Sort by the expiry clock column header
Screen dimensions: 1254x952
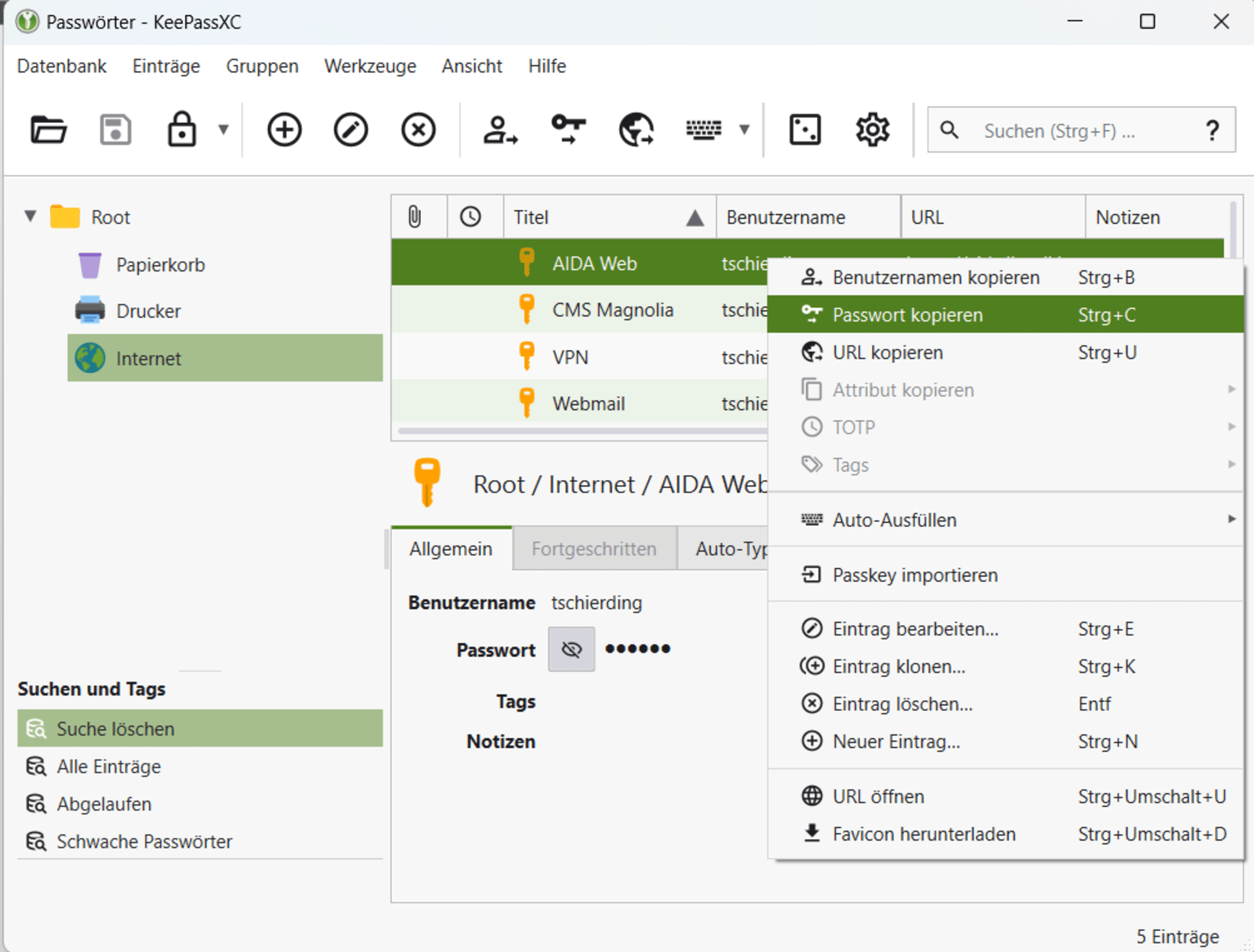click(475, 217)
